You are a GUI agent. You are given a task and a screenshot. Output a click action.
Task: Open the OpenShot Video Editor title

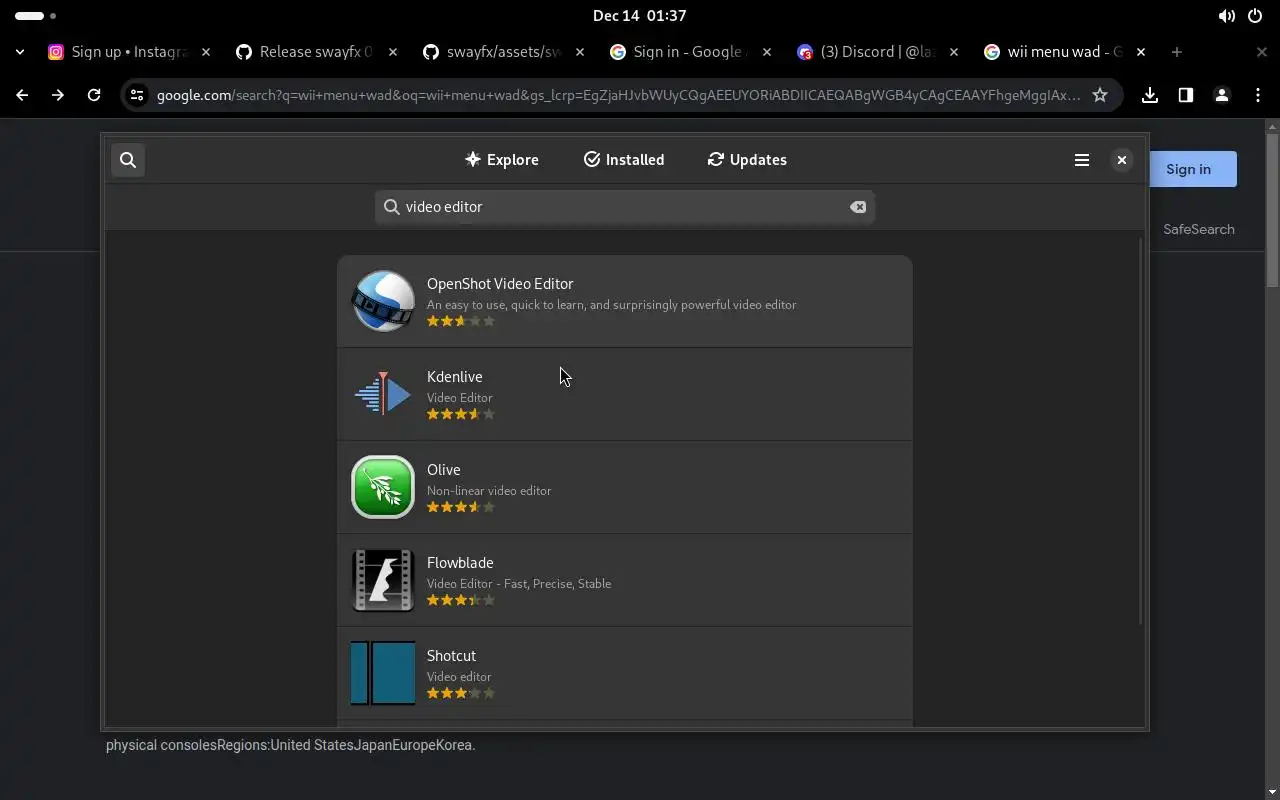pos(500,284)
